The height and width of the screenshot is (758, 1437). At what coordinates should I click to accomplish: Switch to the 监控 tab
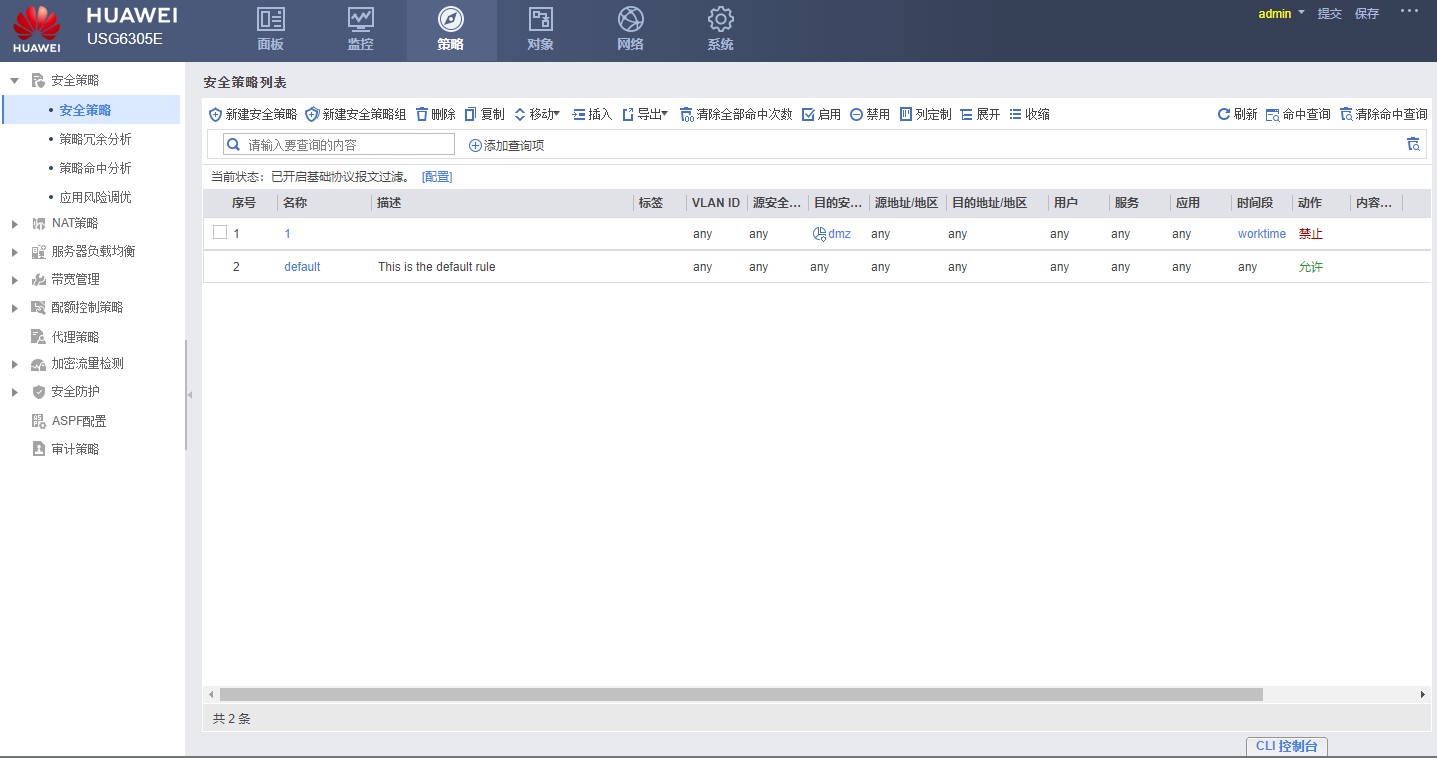[x=360, y=30]
